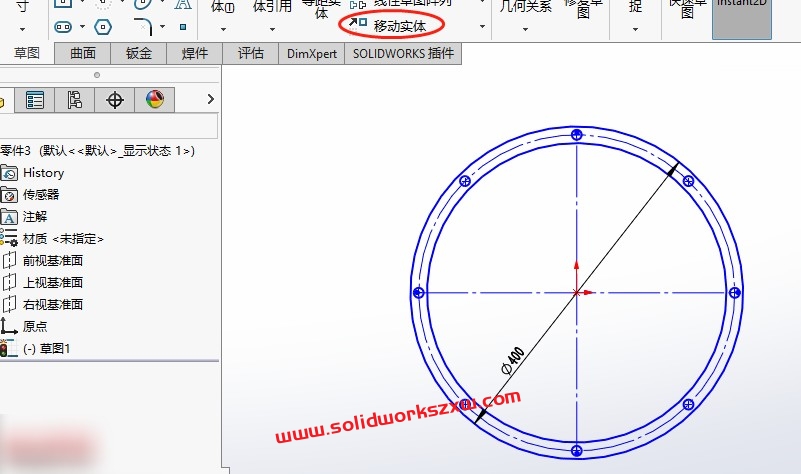This screenshot has height=474, width=801.
Task: Expand the fillet tool dropdown arrow
Action: (x=162, y=27)
